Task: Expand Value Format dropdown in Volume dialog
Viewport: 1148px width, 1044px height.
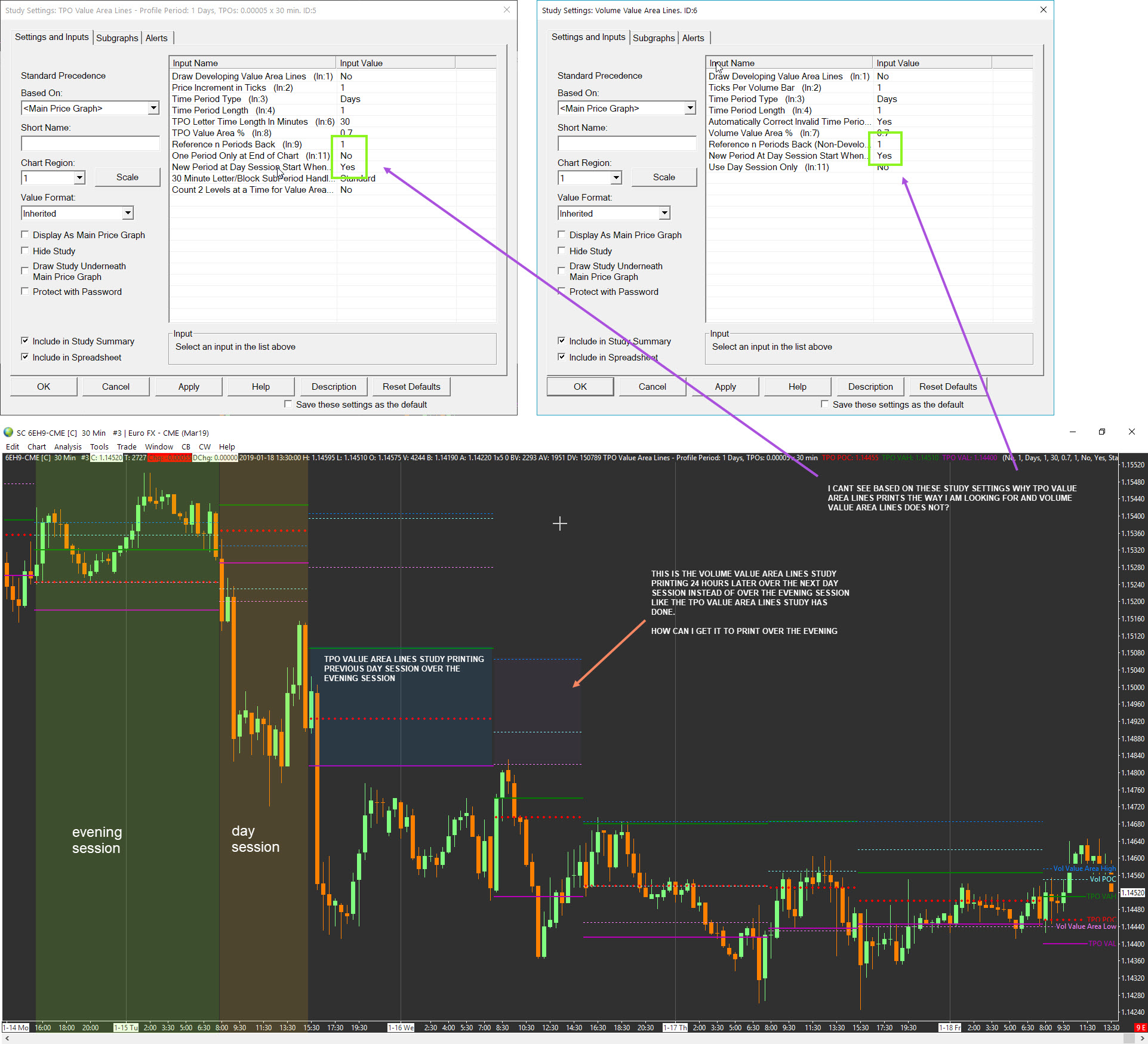Action: (x=664, y=213)
